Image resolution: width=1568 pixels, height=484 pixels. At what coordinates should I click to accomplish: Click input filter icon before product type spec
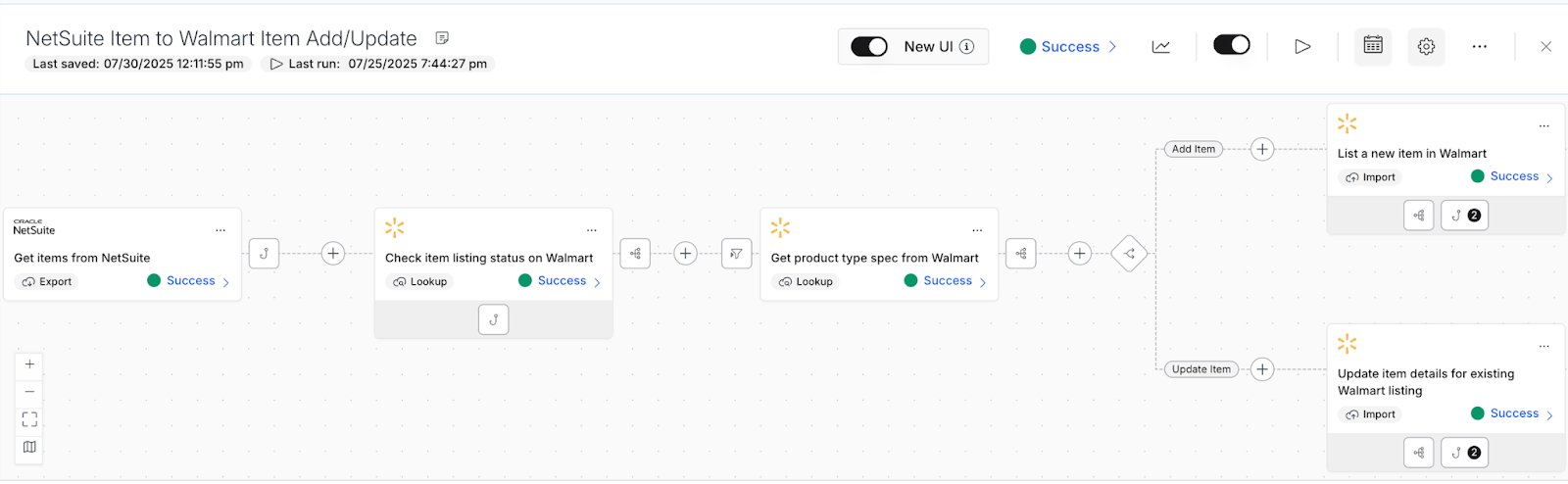[x=736, y=254]
